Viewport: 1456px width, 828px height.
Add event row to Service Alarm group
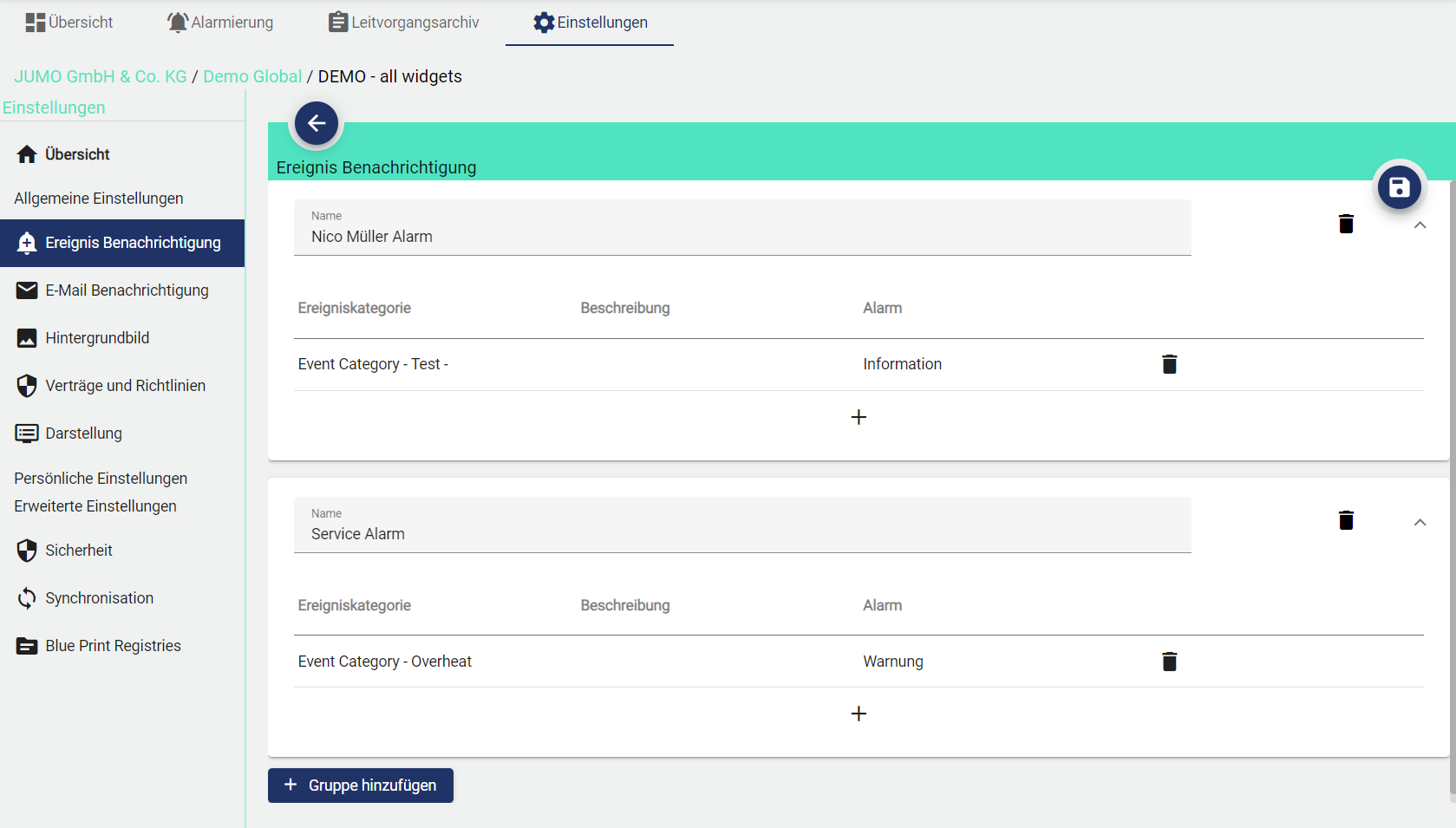click(859, 714)
